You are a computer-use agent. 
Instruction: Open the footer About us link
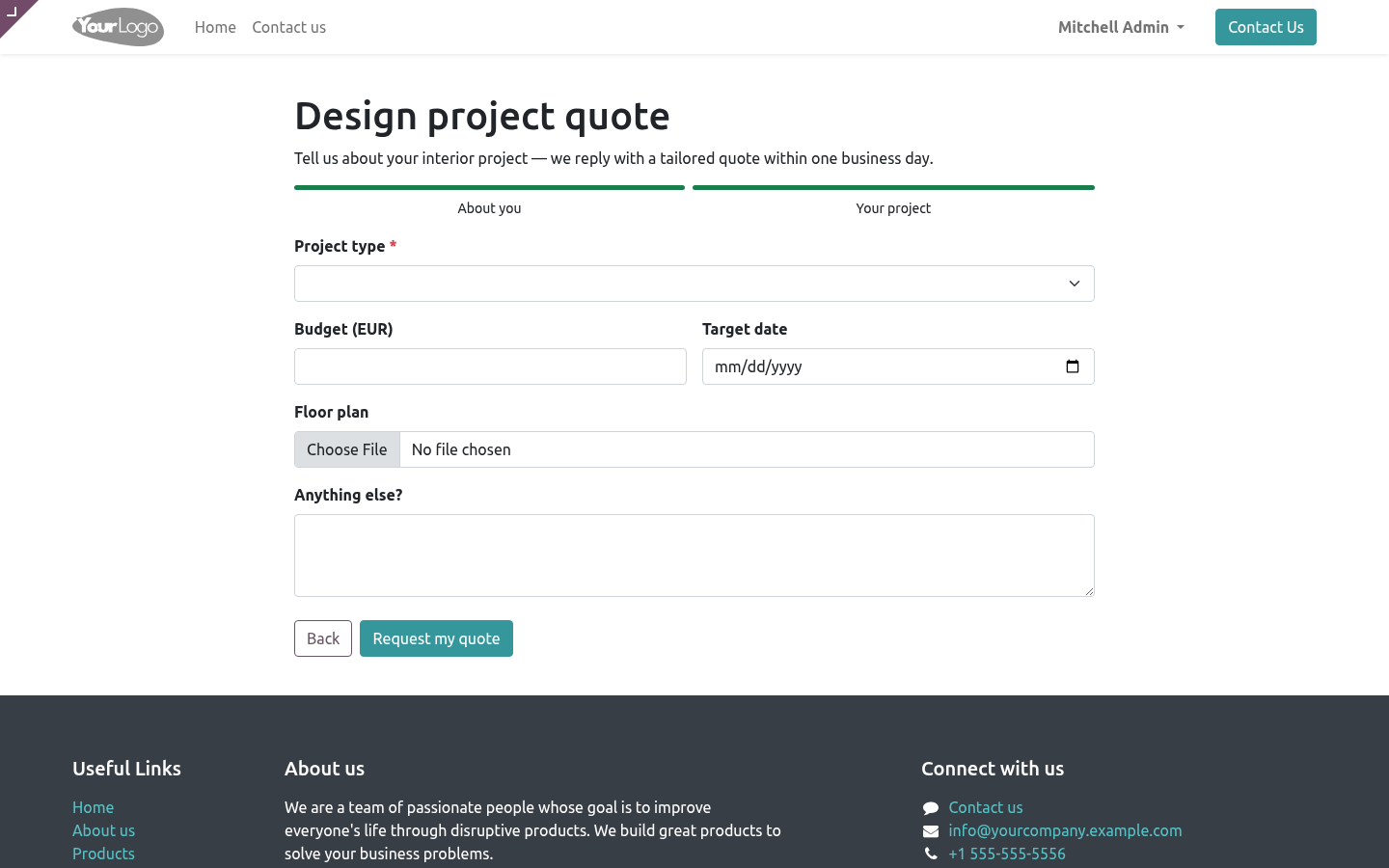tap(103, 830)
